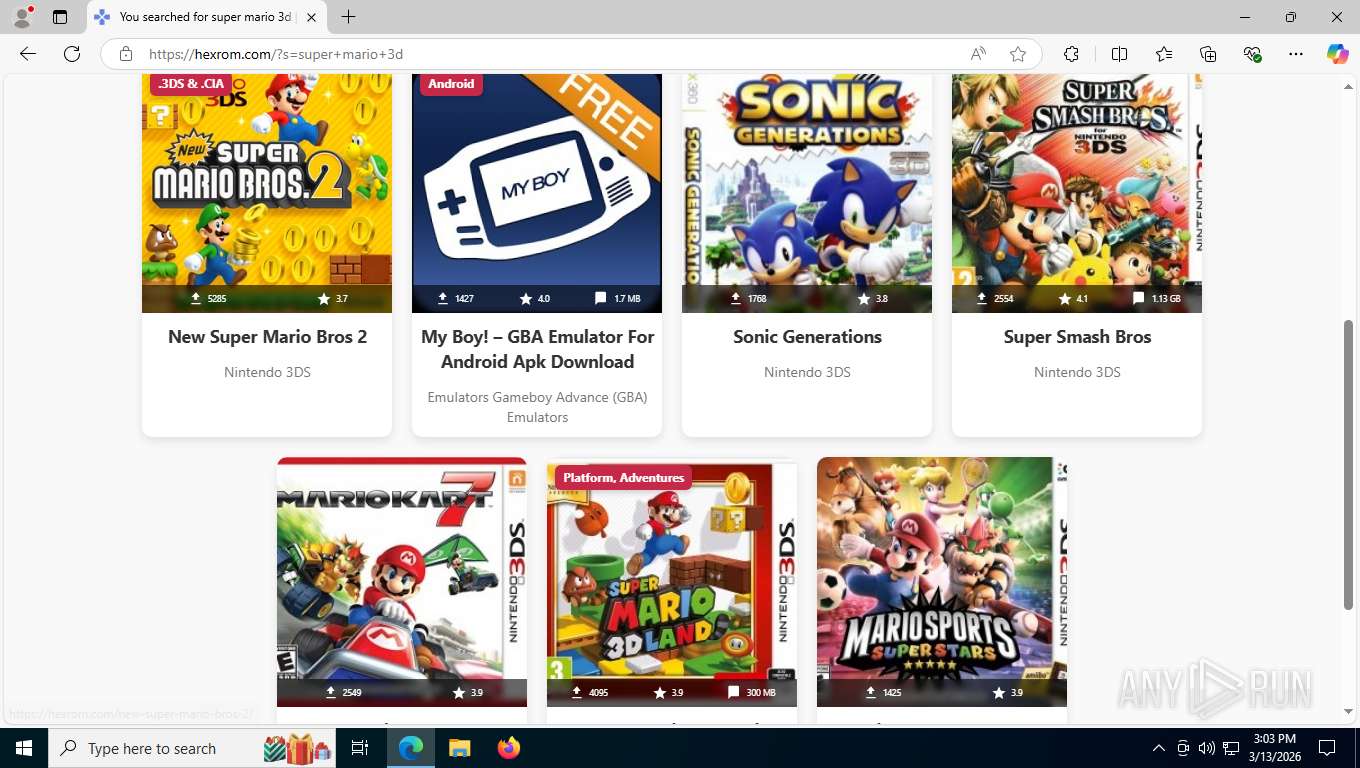Open the browser profile icon
1360x768 pixels.
tap(22, 17)
